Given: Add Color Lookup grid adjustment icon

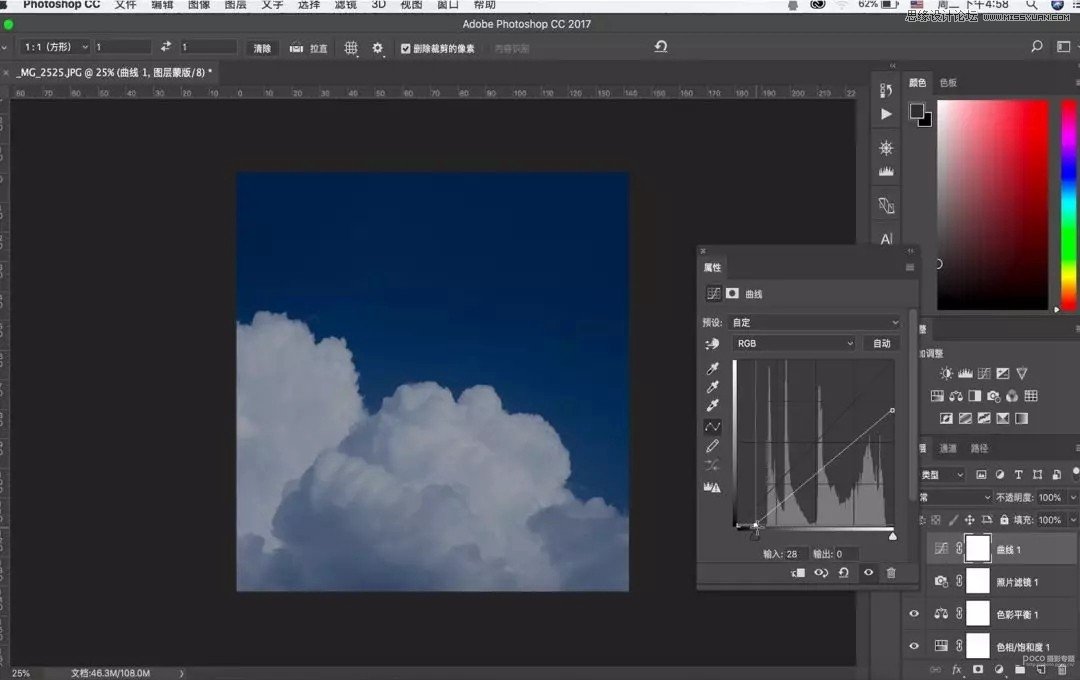Looking at the screenshot, I should pos(1030,396).
